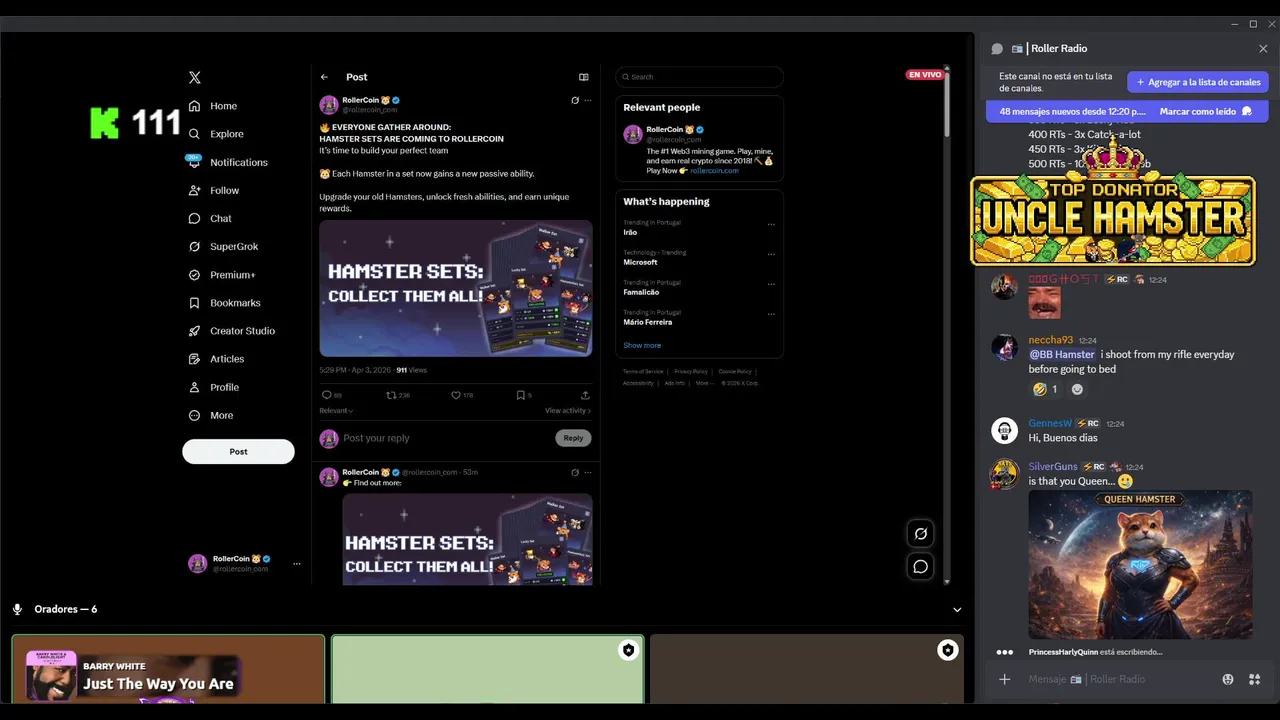Image resolution: width=1280 pixels, height=720 pixels.
Task: Expand the Relevant replies sort dropdown
Action: (x=336, y=411)
